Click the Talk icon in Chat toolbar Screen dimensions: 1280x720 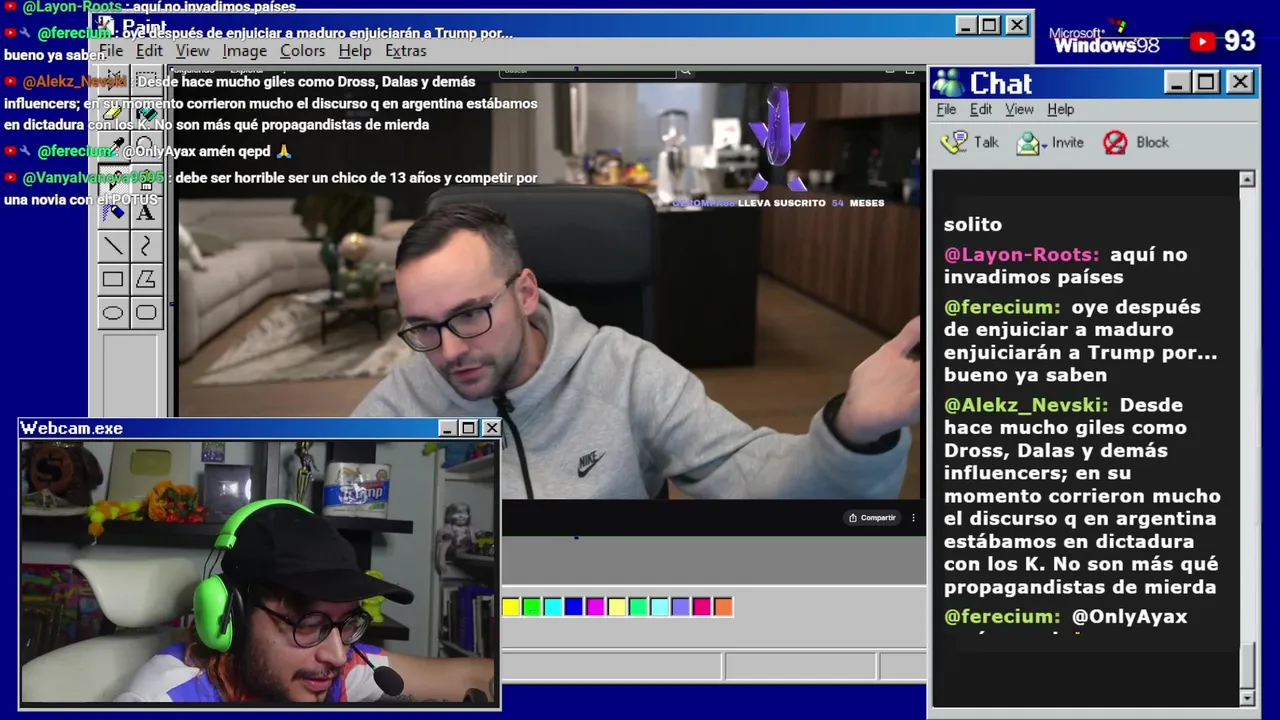coord(955,142)
